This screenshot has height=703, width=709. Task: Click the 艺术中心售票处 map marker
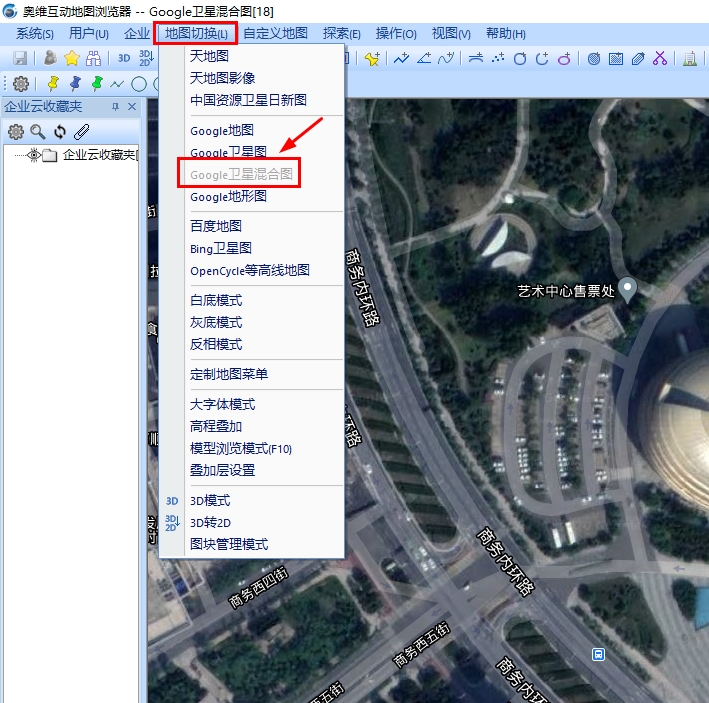point(628,289)
